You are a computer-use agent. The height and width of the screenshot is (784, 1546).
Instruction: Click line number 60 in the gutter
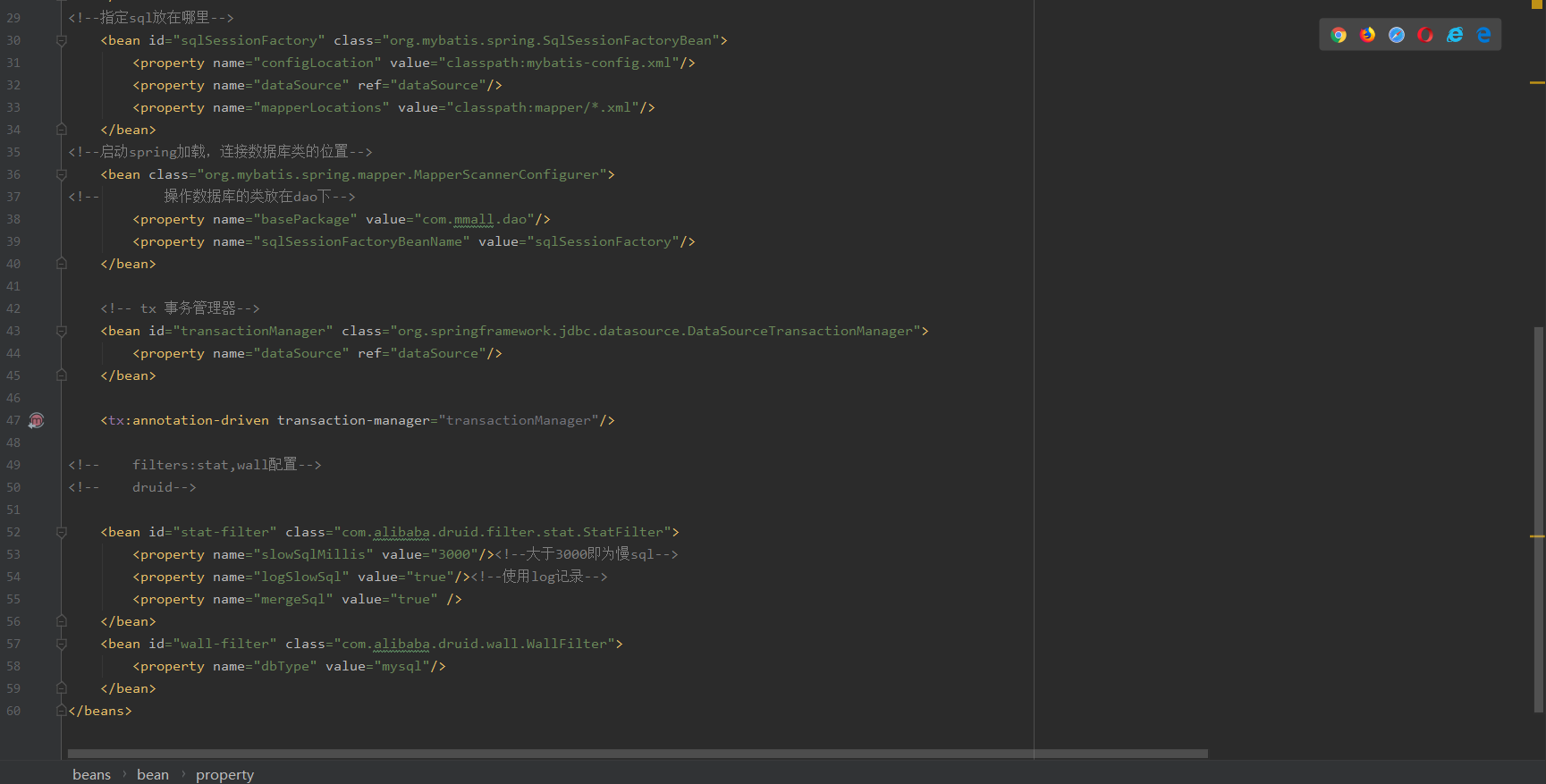(x=13, y=711)
